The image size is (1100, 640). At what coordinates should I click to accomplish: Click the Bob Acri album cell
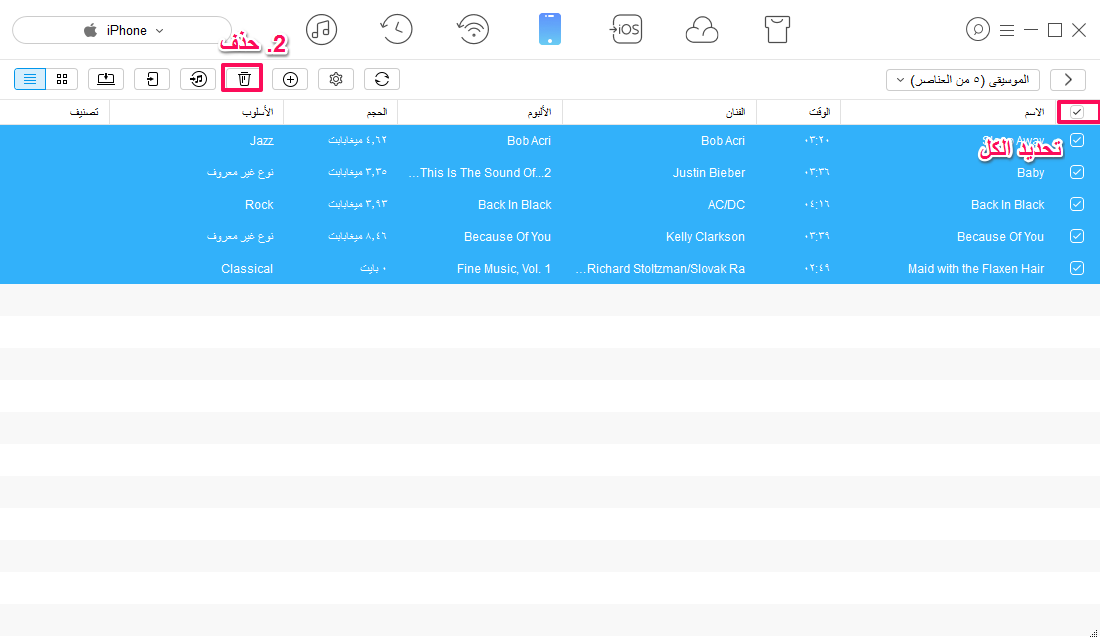529,141
